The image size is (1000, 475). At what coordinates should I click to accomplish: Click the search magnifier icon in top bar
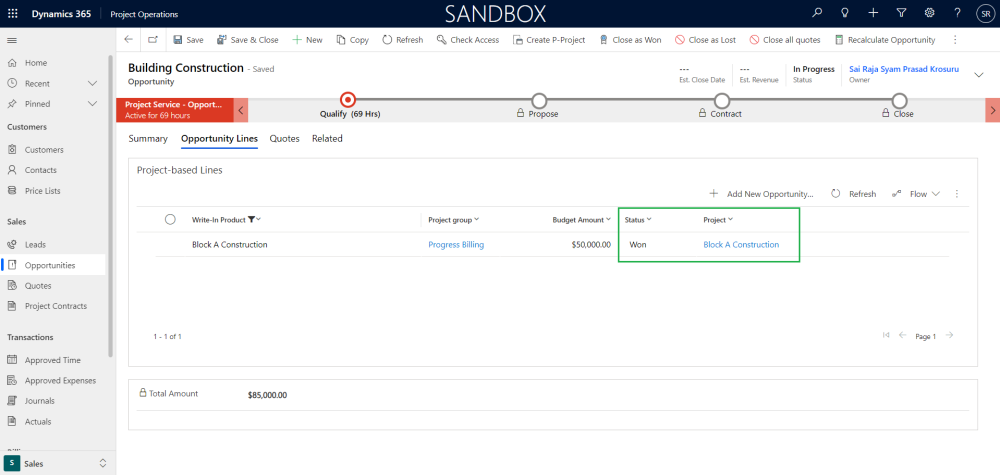[x=817, y=13]
